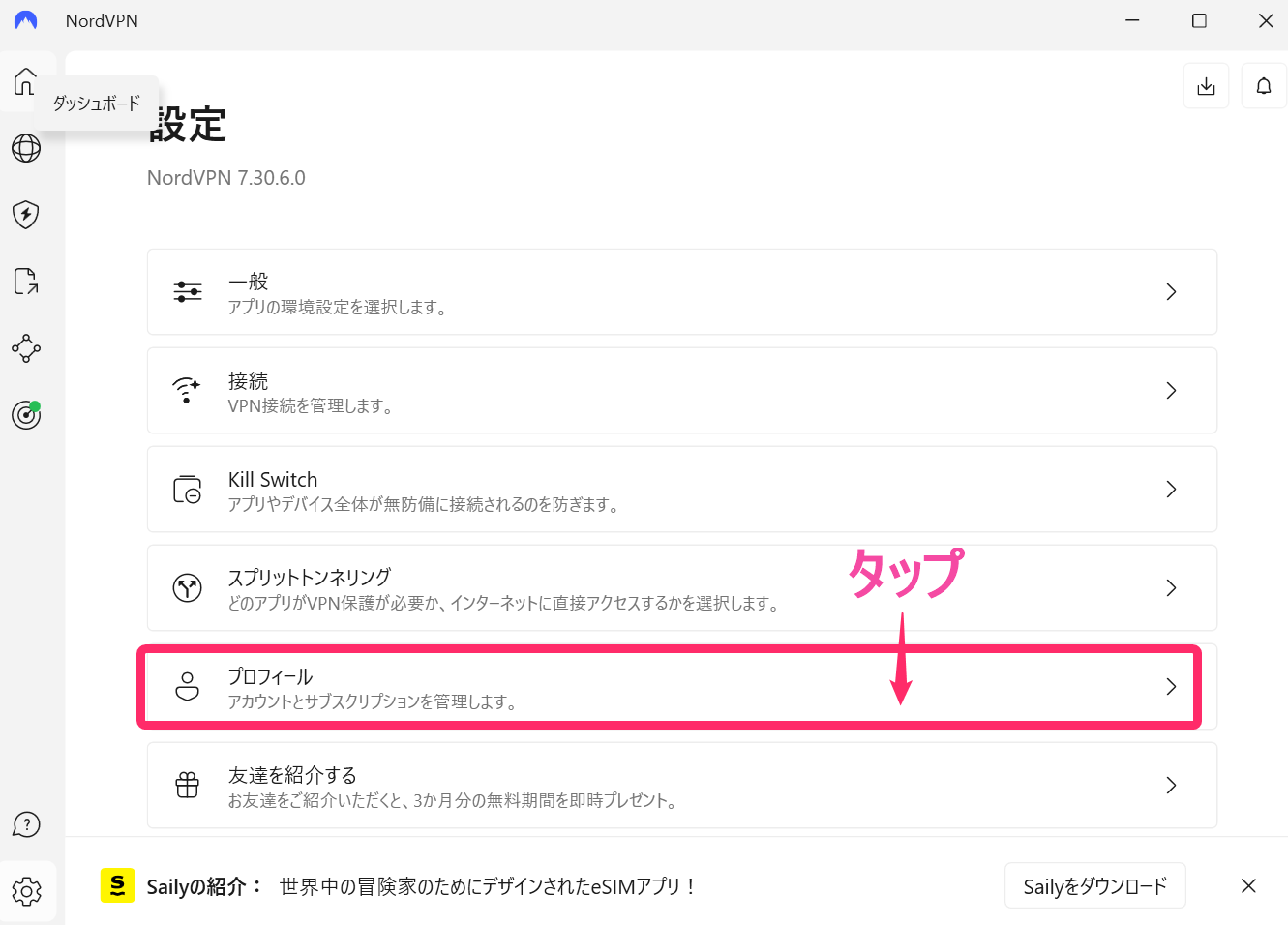Click the アカウントとサブスクリプションを管理します。 description
This screenshot has width=1288, height=925.
coord(374,702)
